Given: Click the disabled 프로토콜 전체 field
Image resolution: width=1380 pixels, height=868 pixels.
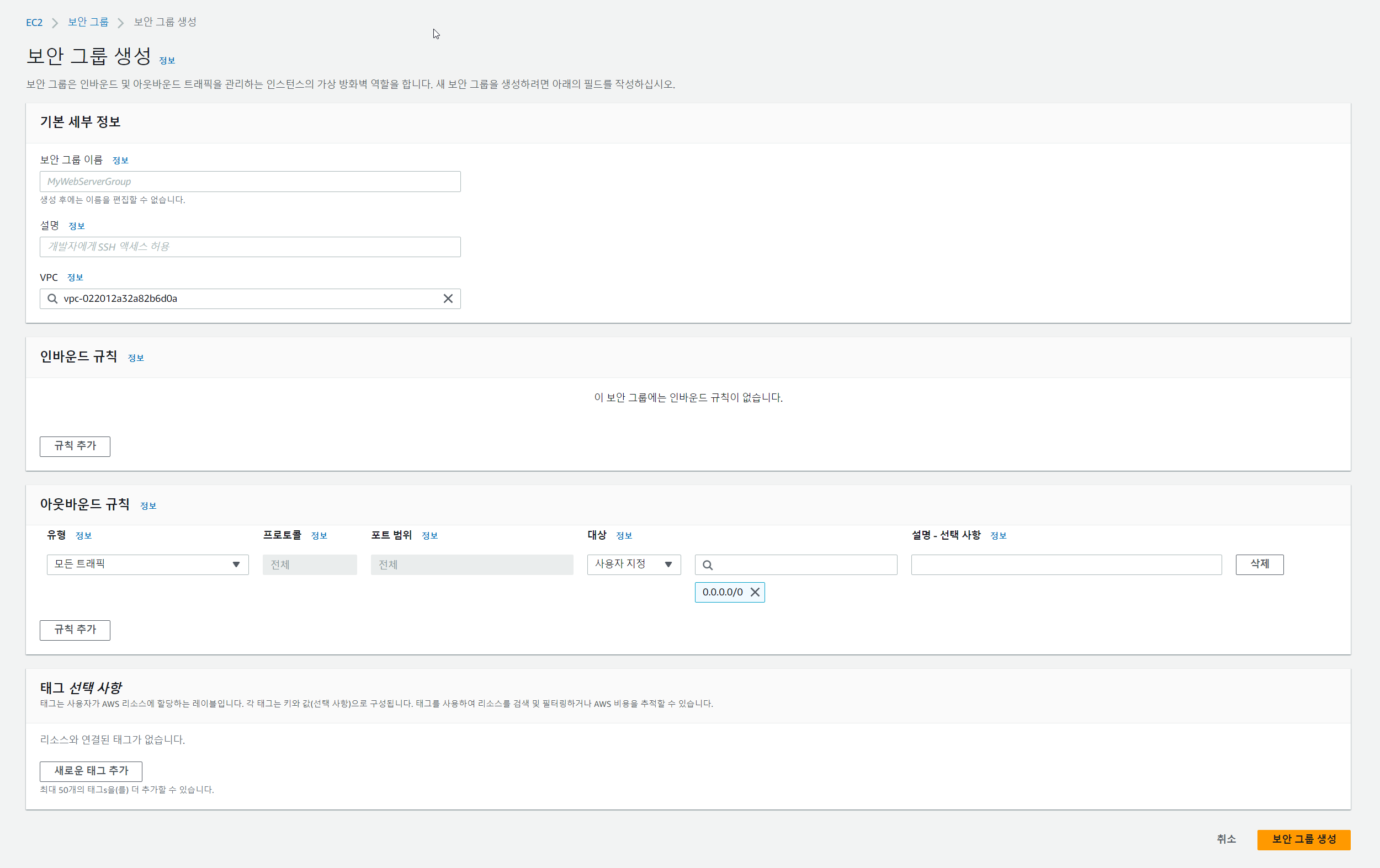Looking at the screenshot, I should (x=310, y=565).
